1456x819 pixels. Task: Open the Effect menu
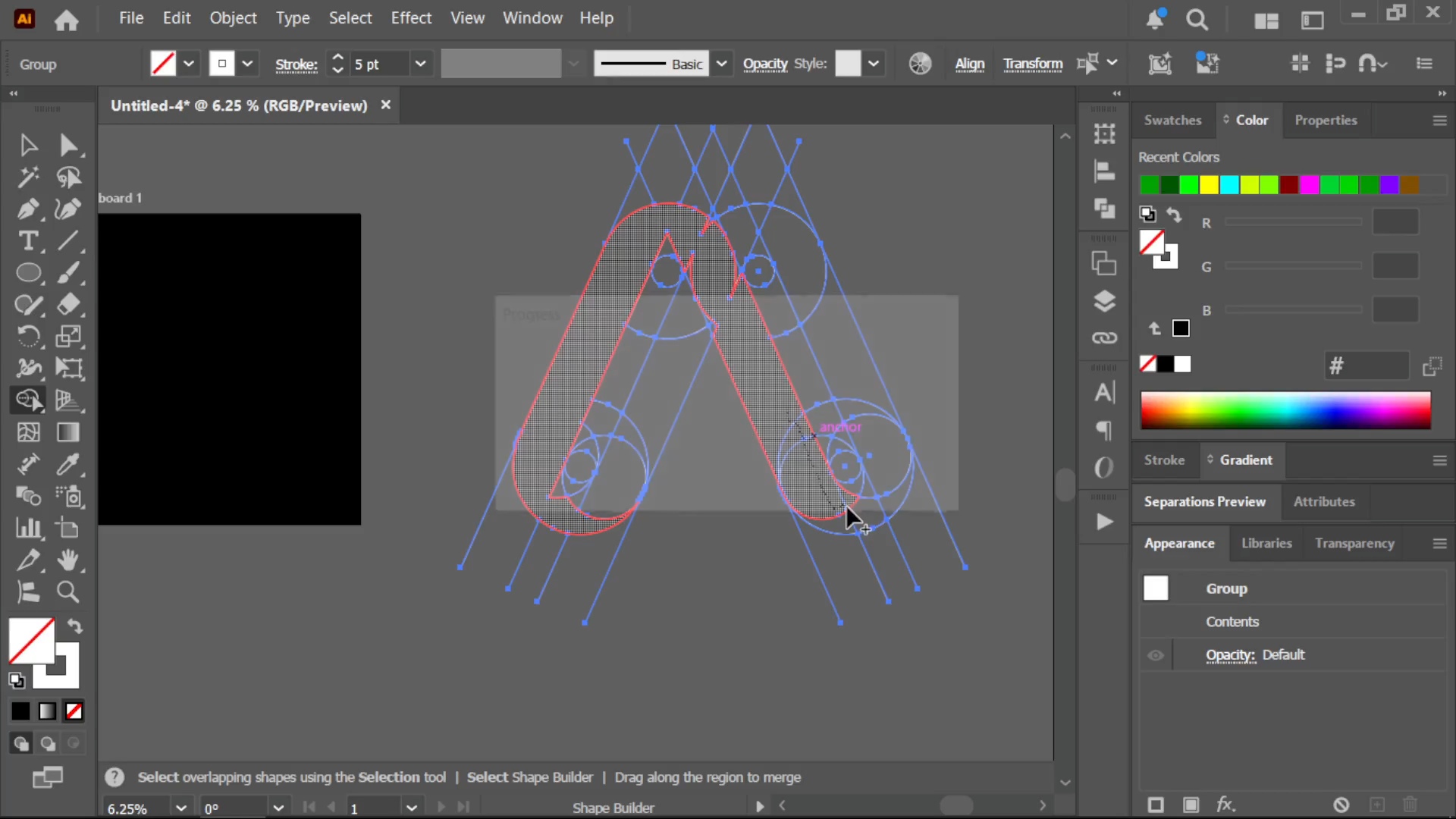(x=411, y=18)
